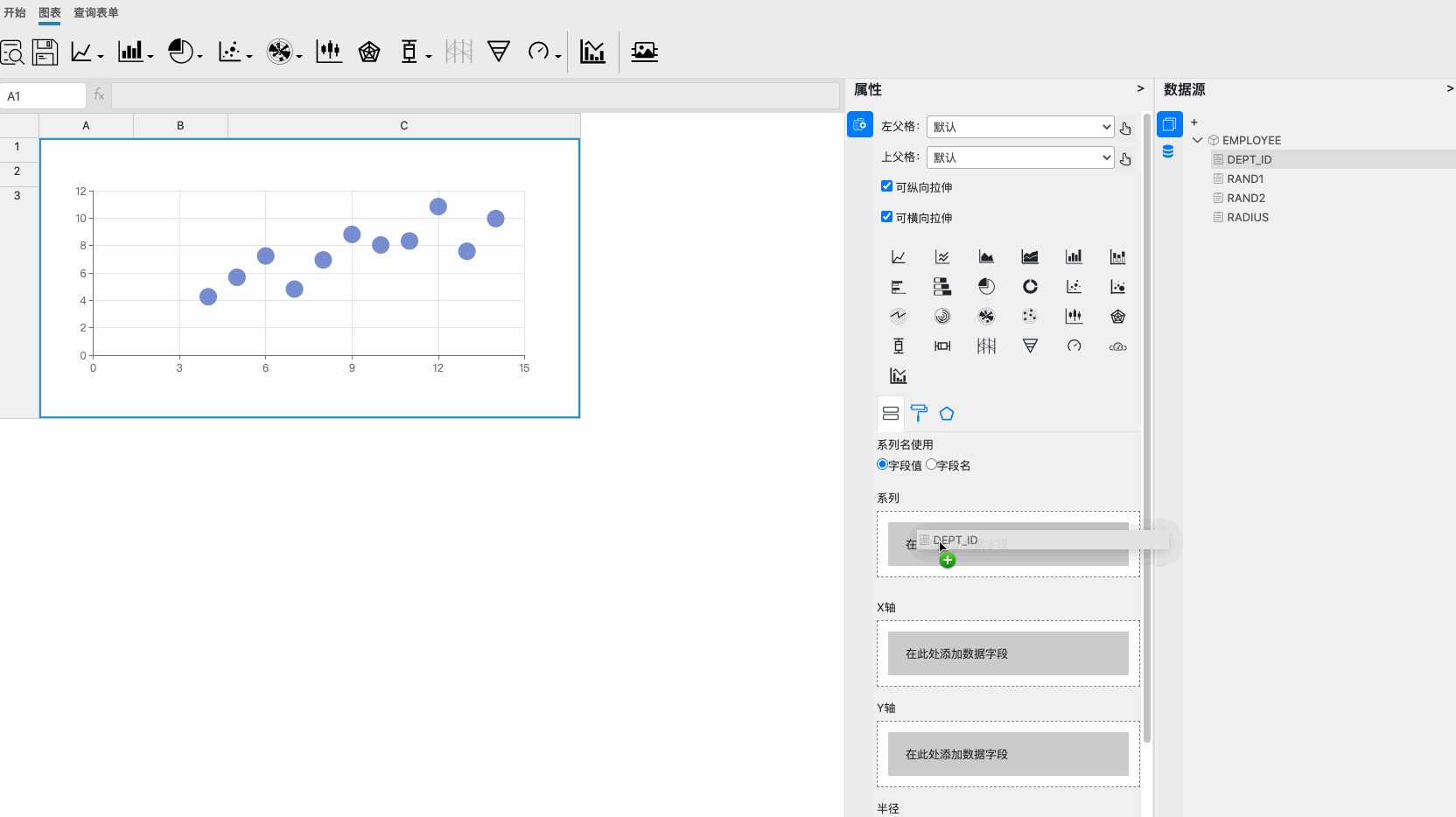Insert a combo chart from the toolbar
Screen dimensions: 1456x817
[x=592, y=52]
